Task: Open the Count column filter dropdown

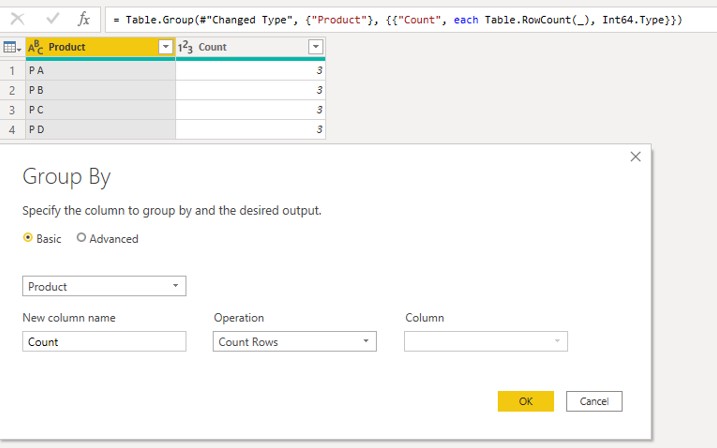Action: (x=316, y=47)
